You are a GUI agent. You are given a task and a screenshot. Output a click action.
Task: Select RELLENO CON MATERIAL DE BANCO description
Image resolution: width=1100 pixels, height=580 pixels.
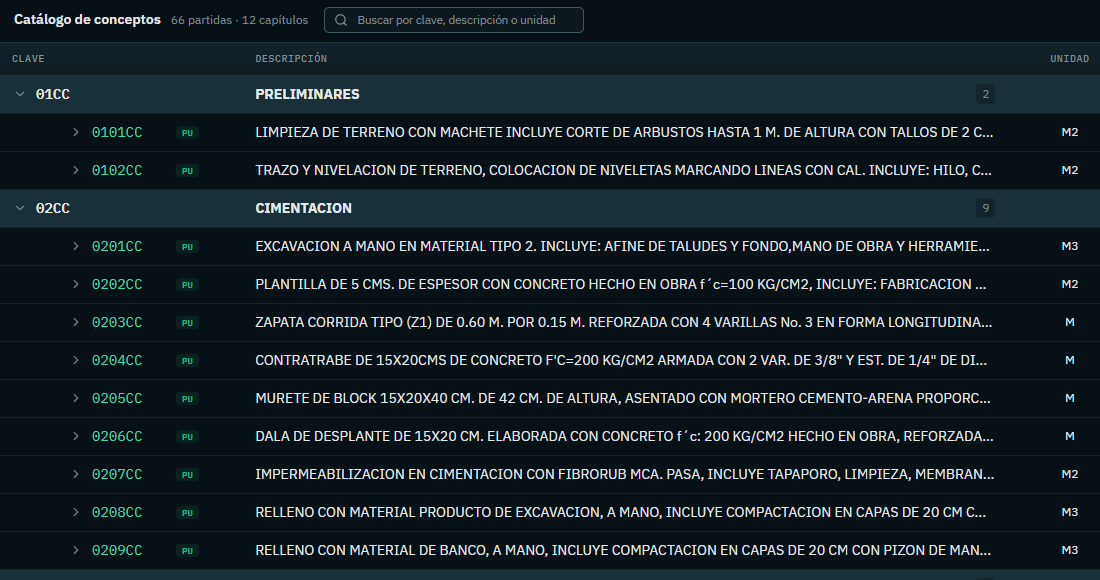[x=623, y=550]
